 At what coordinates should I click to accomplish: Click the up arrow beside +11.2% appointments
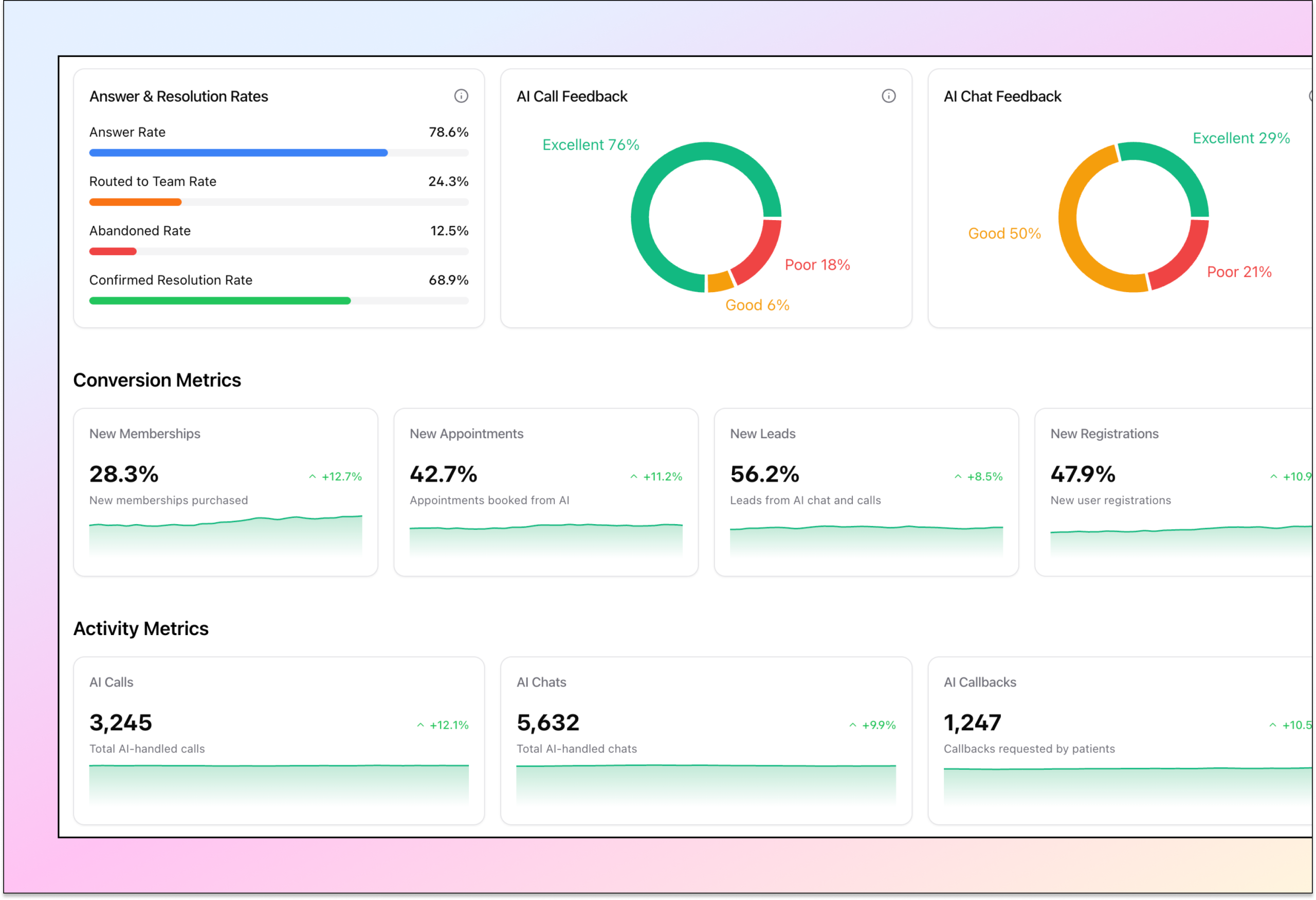tap(634, 477)
